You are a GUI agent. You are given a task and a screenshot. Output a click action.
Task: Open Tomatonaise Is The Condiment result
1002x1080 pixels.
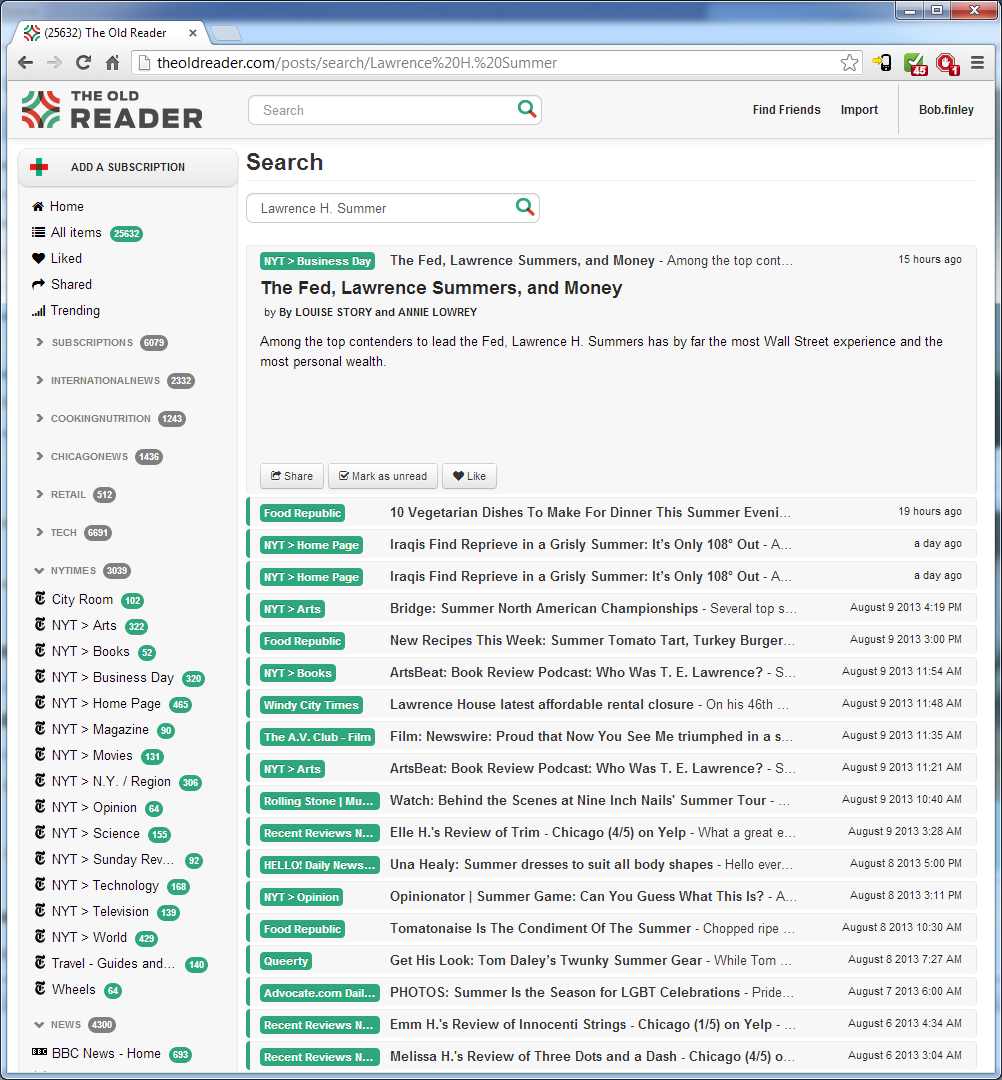pos(612,928)
